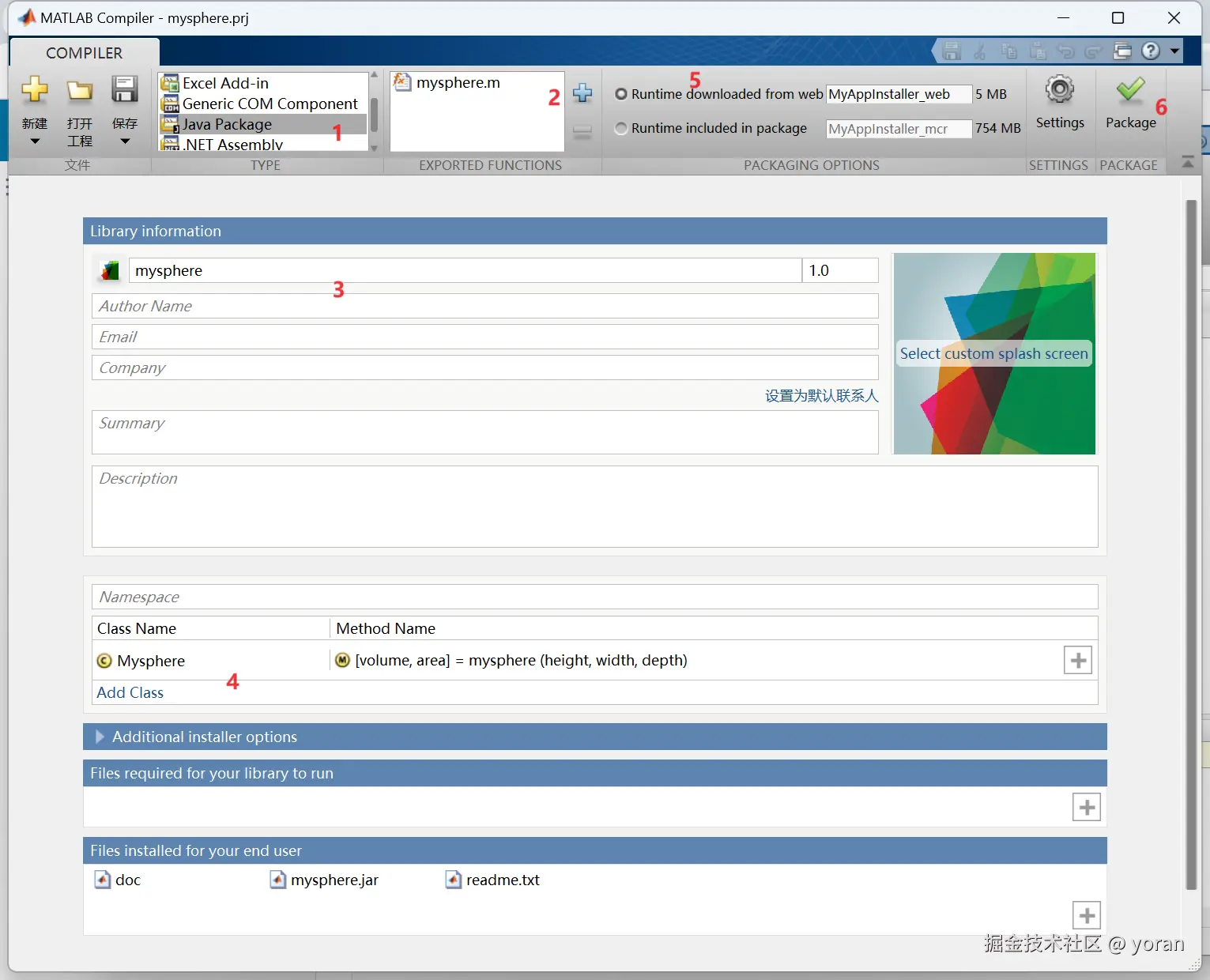The height and width of the screenshot is (980, 1210).
Task: Select the doc installed file
Action: coord(118,880)
